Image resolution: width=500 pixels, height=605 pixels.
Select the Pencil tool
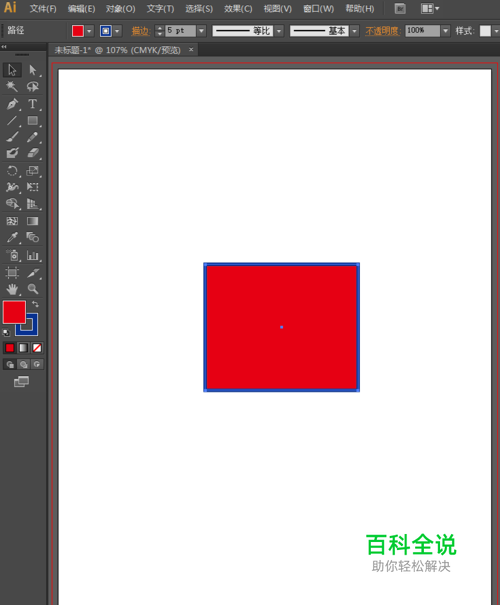[x=32, y=137]
